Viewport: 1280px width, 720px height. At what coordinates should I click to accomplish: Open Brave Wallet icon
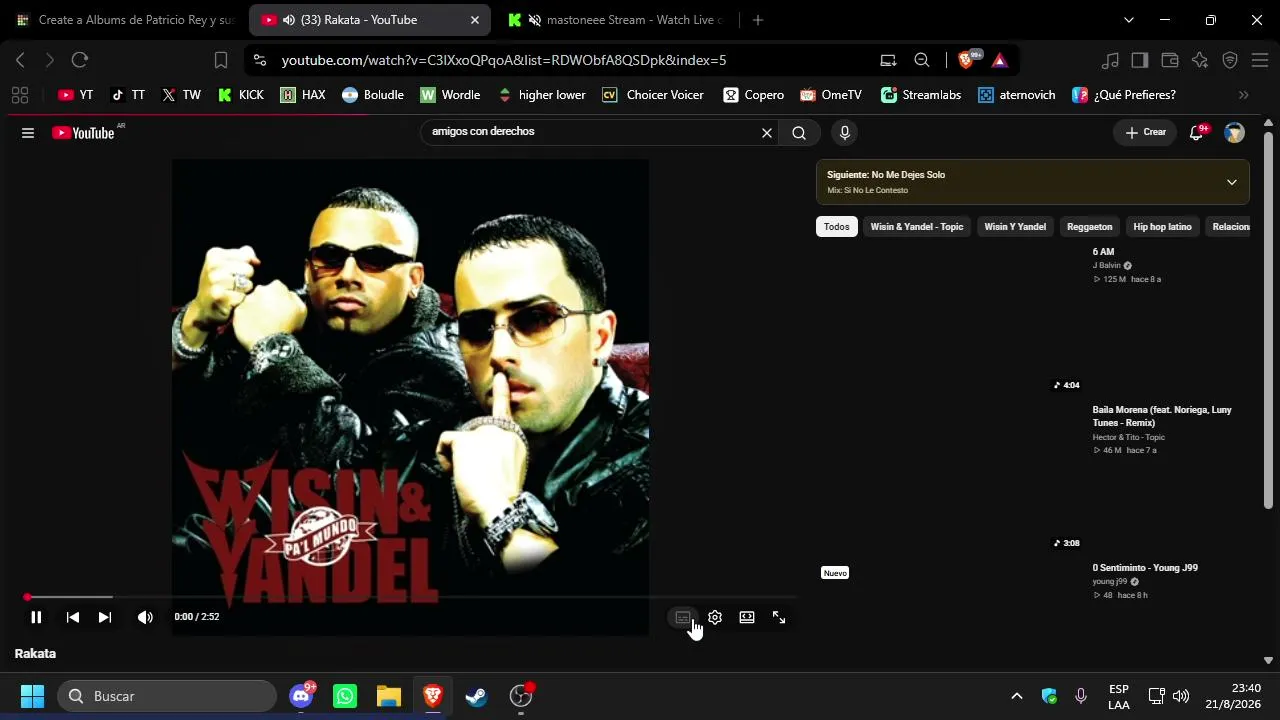click(x=1169, y=60)
